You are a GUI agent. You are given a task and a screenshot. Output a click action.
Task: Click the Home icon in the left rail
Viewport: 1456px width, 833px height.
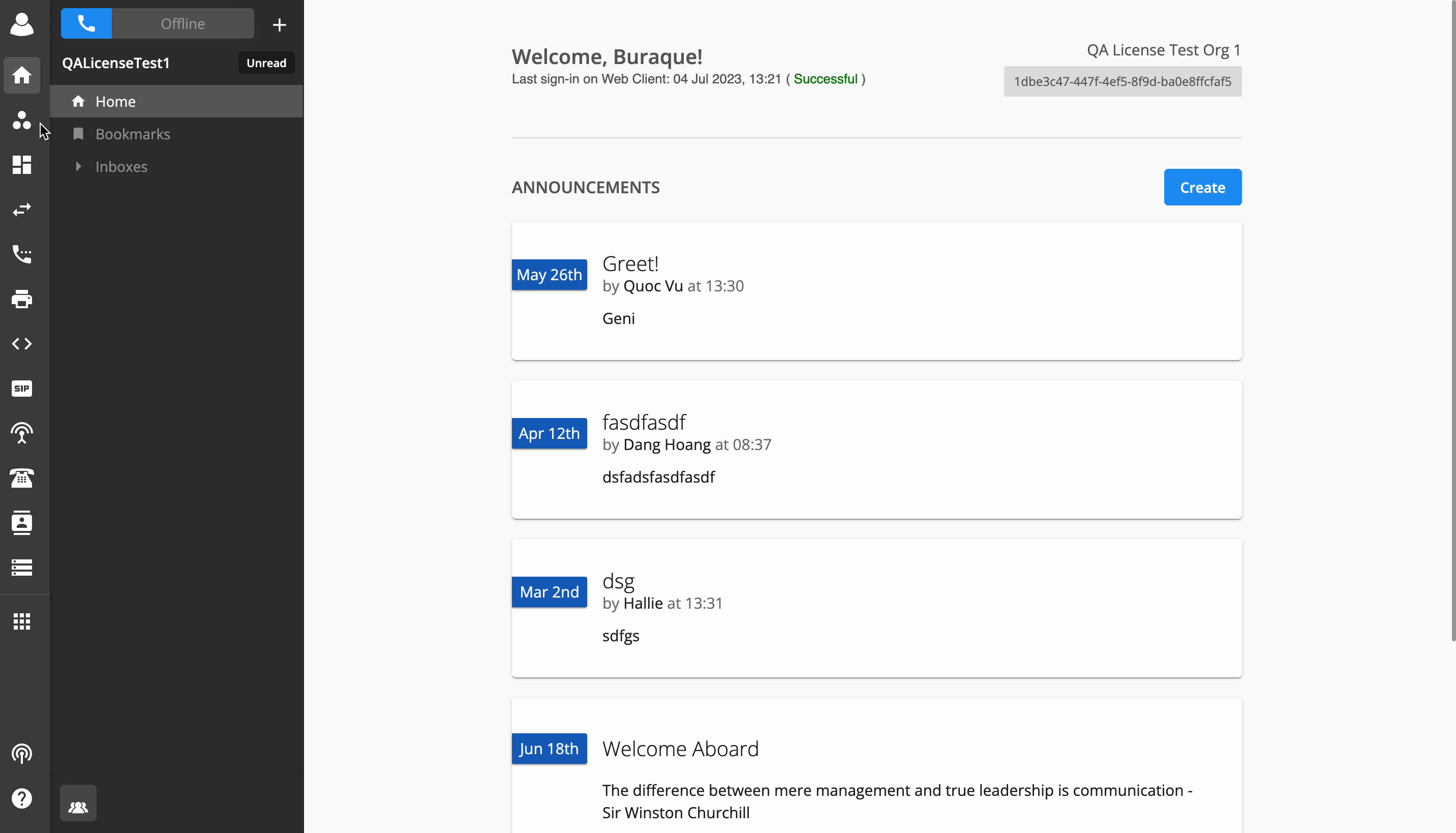(22, 75)
